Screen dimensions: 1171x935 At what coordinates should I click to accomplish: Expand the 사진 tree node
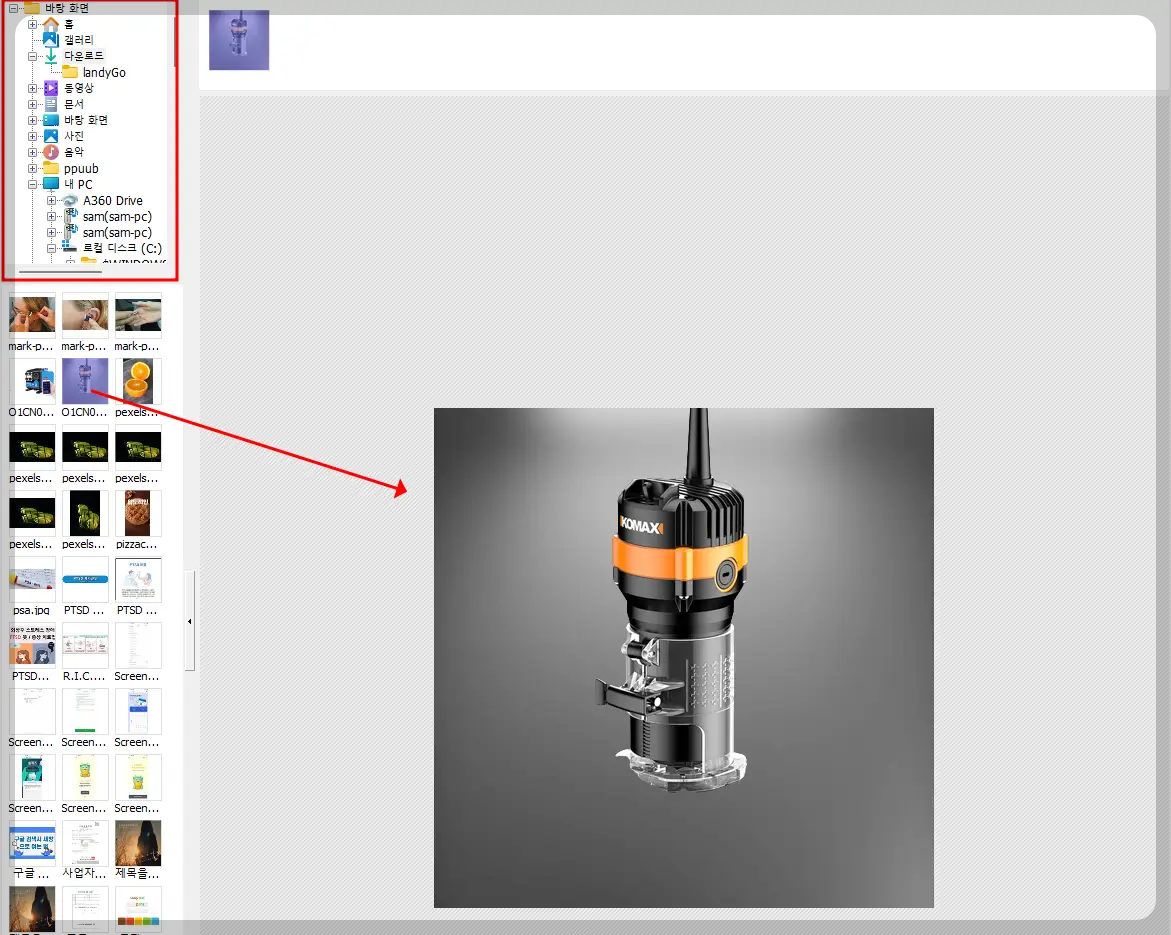point(32,136)
